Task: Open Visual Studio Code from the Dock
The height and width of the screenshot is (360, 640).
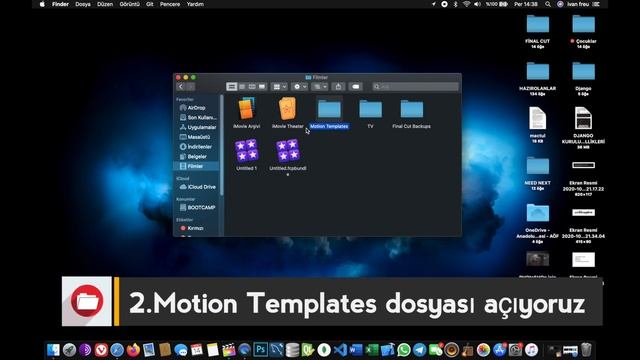Action: coord(340,350)
